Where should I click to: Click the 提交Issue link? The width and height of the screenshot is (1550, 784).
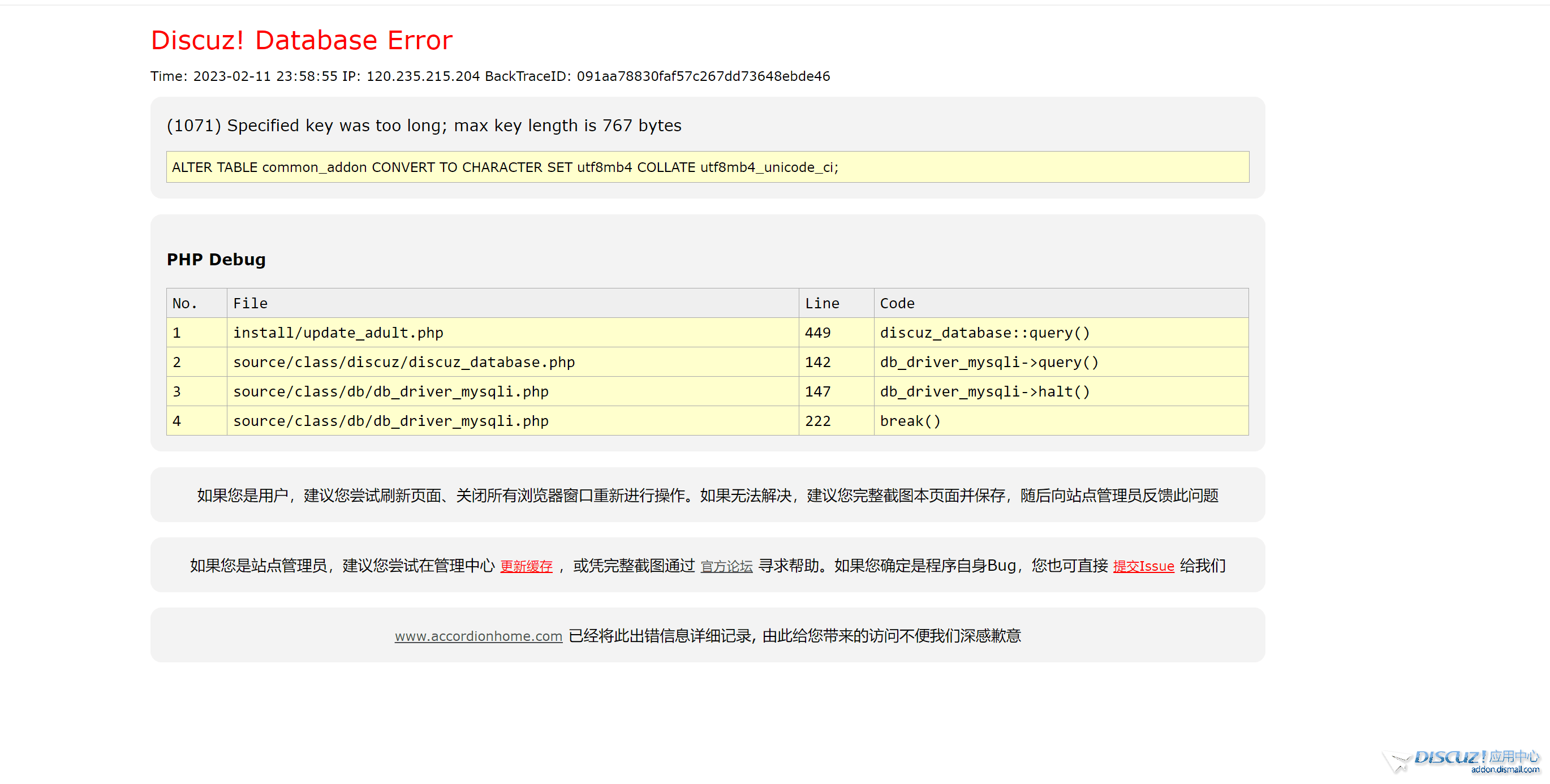click(1143, 566)
